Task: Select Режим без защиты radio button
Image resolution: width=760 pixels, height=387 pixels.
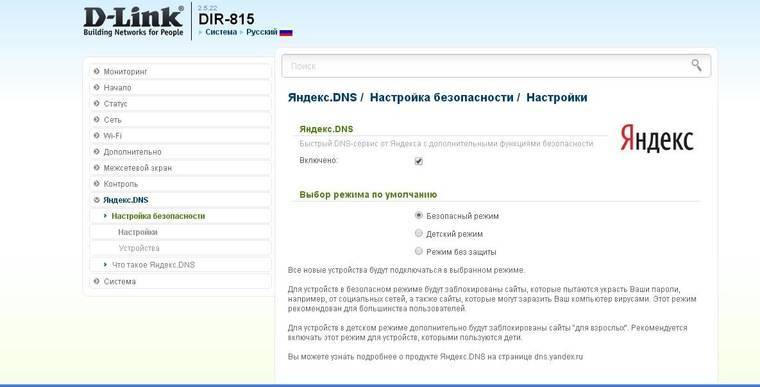Action: (419, 251)
